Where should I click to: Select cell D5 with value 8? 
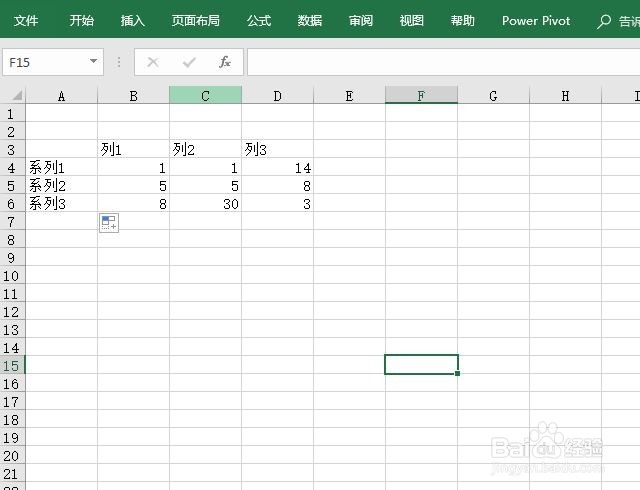(278, 185)
